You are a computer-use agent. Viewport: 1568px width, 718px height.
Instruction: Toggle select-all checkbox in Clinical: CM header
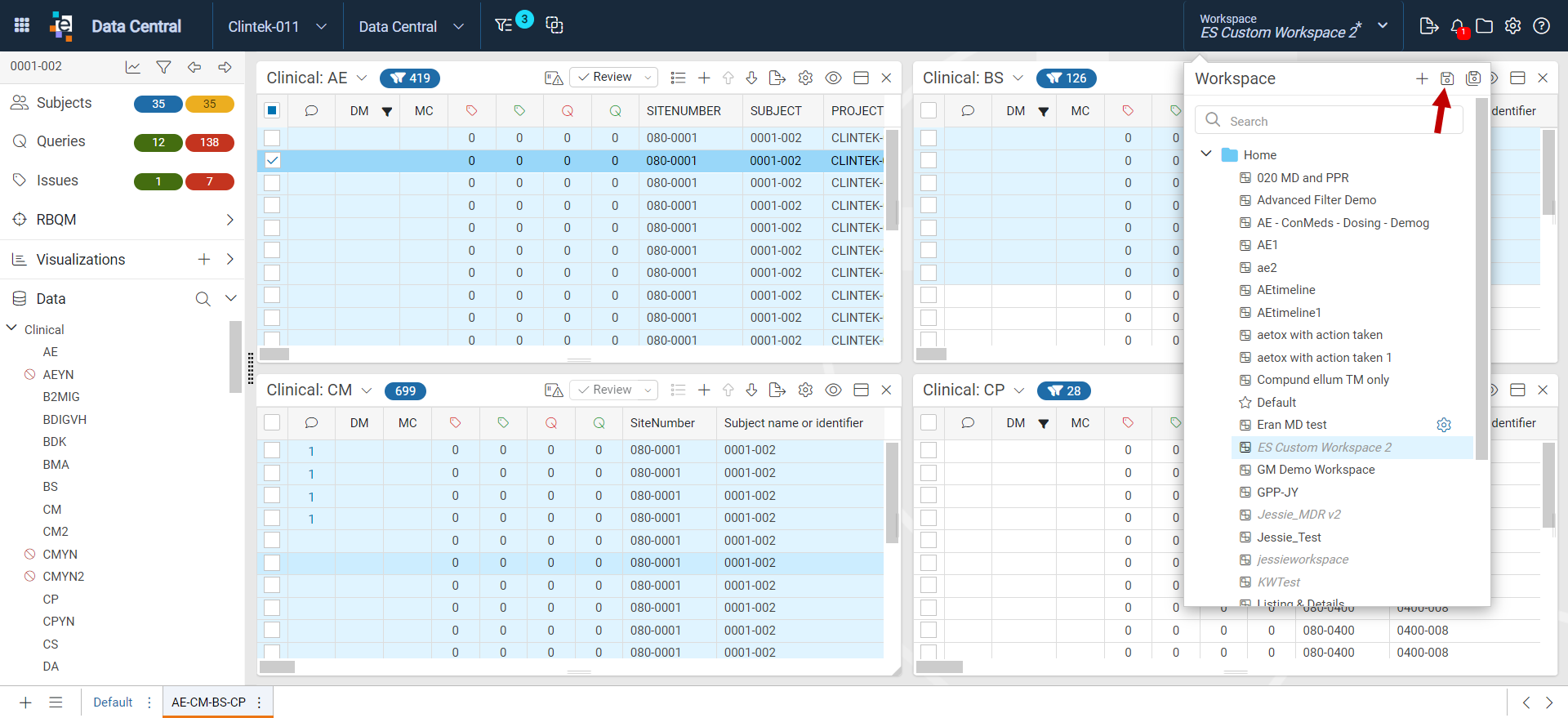click(x=272, y=422)
